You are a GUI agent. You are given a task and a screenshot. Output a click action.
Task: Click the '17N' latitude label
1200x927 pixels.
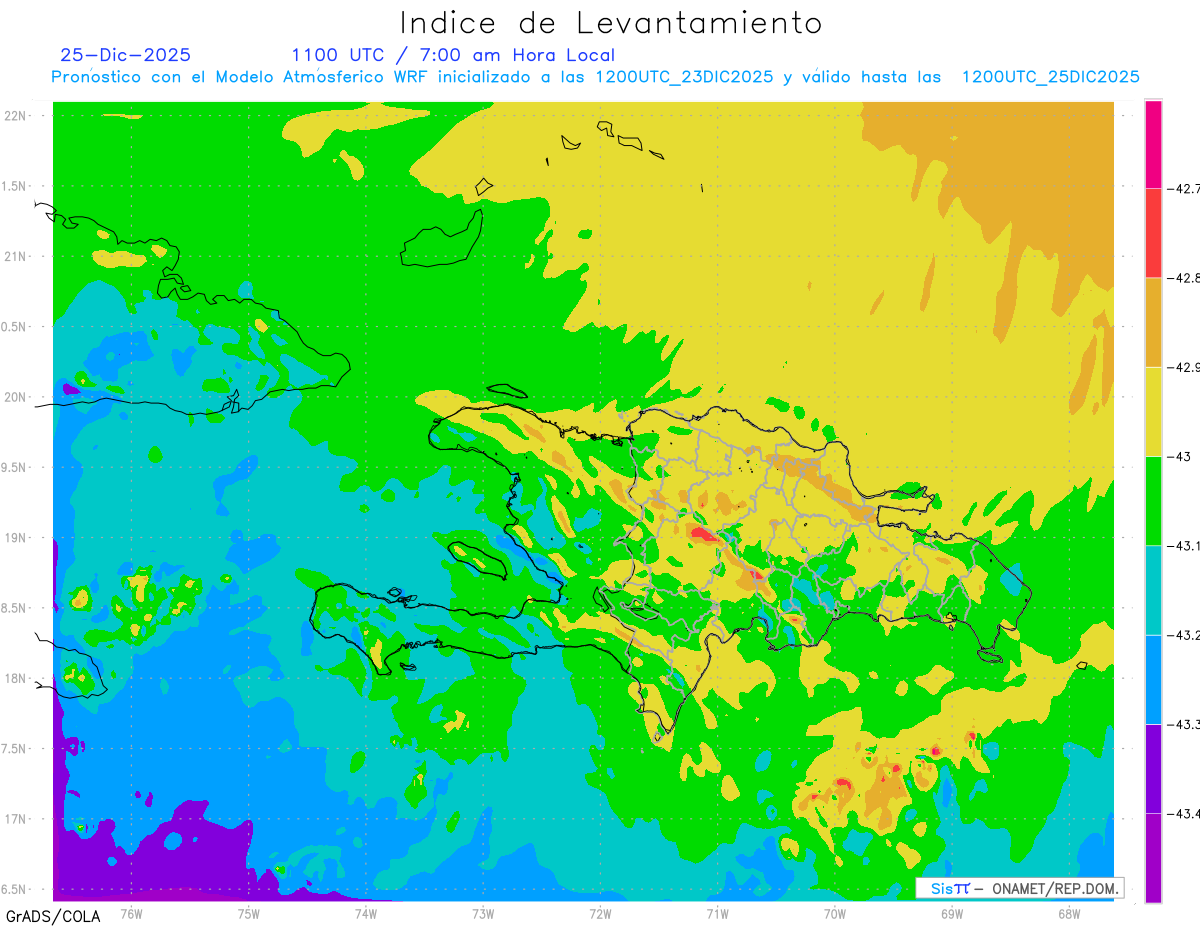click(17, 819)
